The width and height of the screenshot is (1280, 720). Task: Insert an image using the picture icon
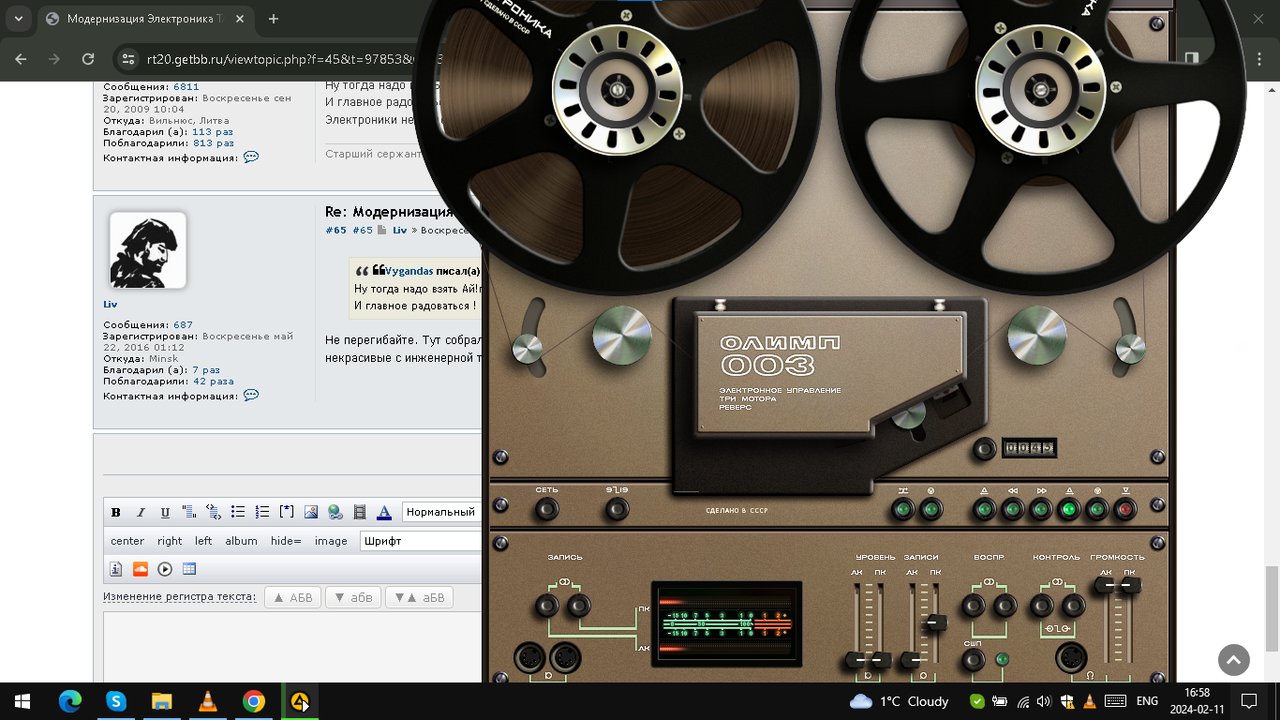(311, 512)
